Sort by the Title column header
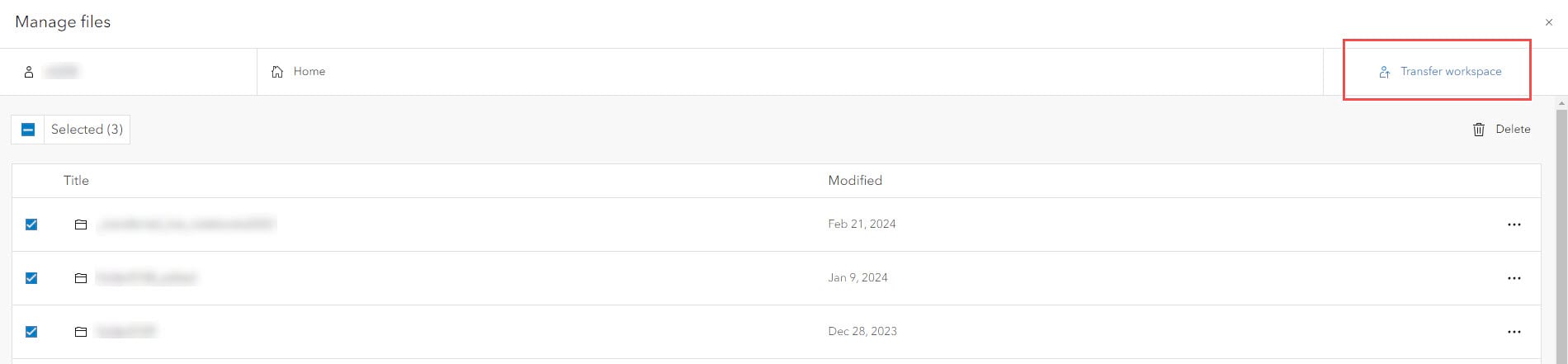Image resolution: width=1568 pixels, height=364 pixels. (76, 181)
